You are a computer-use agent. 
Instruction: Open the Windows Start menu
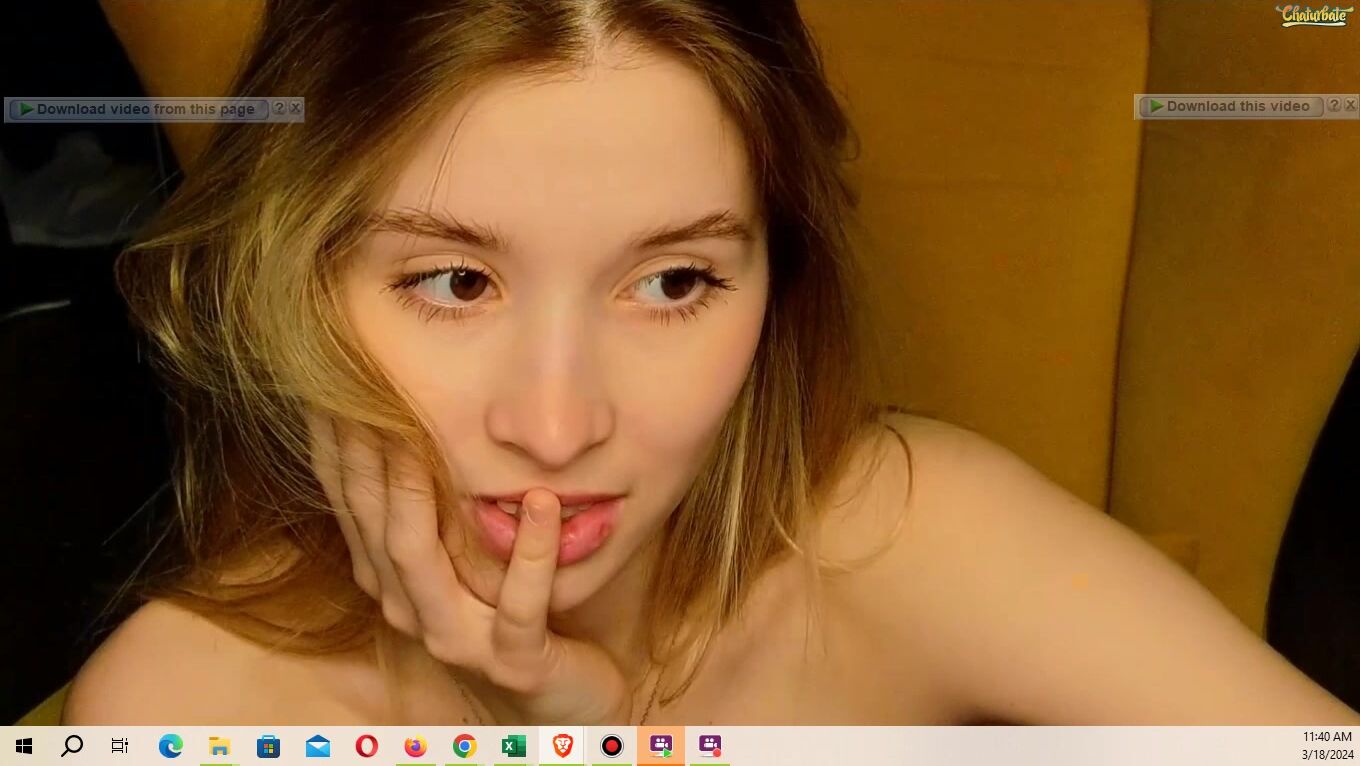click(x=22, y=746)
